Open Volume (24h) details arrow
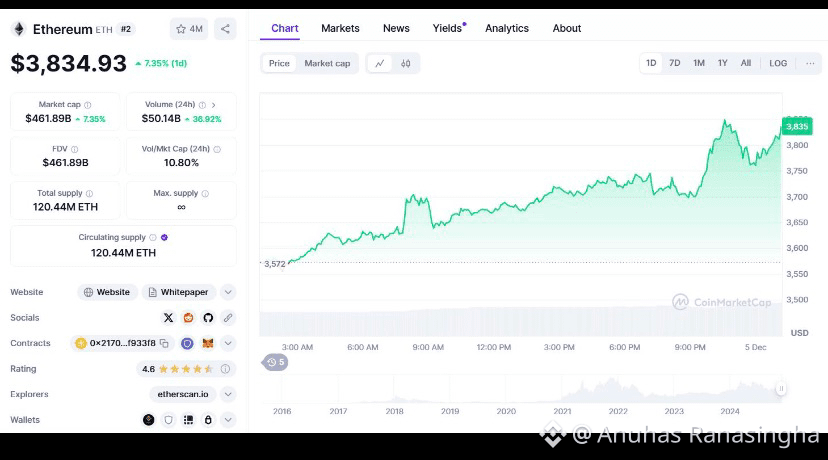The height and width of the screenshot is (460, 828). [x=213, y=105]
